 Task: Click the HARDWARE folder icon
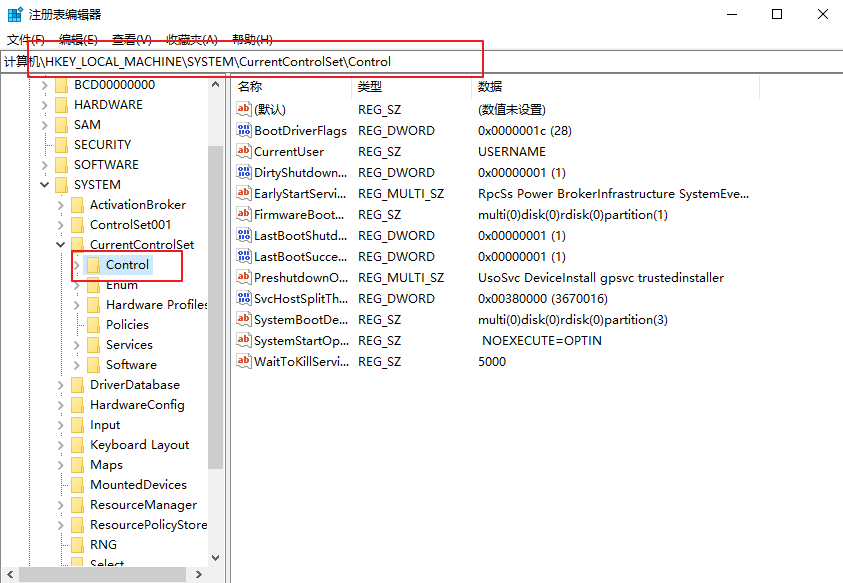61,105
